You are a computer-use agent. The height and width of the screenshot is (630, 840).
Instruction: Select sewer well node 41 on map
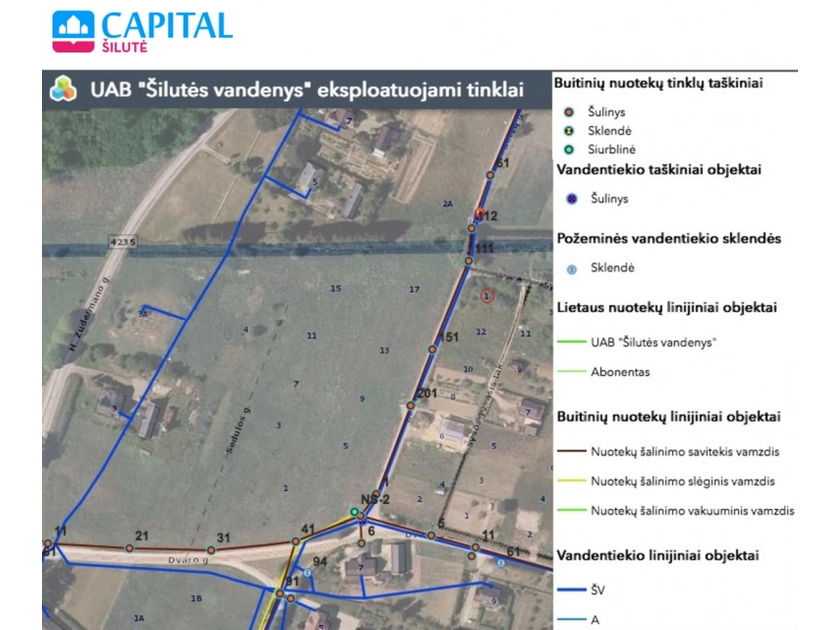point(295,542)
